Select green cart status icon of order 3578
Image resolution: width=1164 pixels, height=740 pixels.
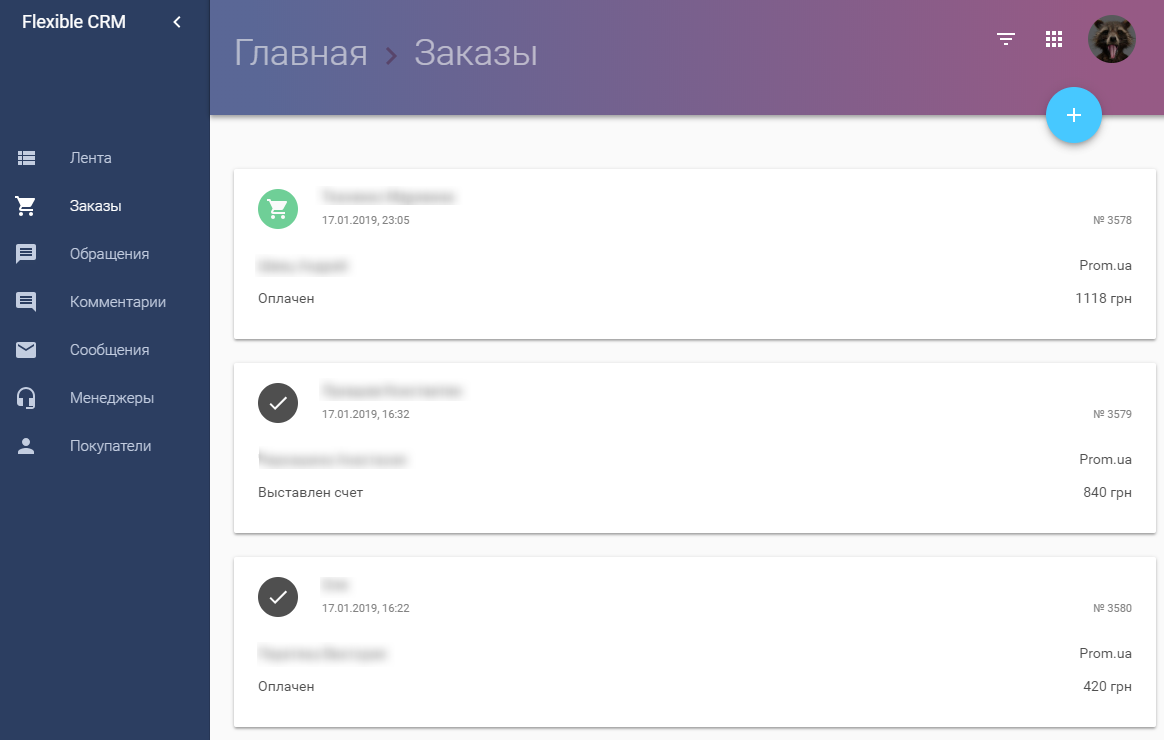278,209
